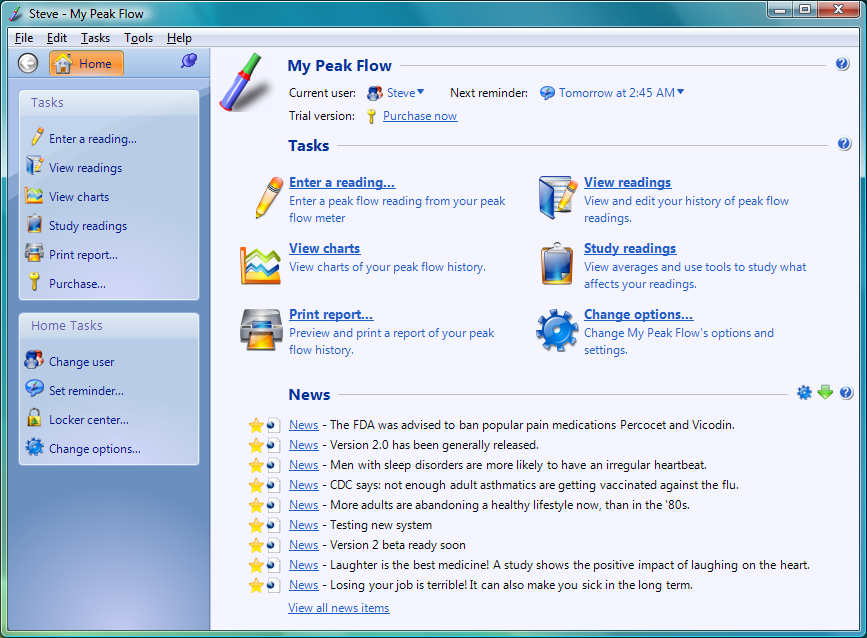
Task: Click View all news items link
Action: [338, 608]
